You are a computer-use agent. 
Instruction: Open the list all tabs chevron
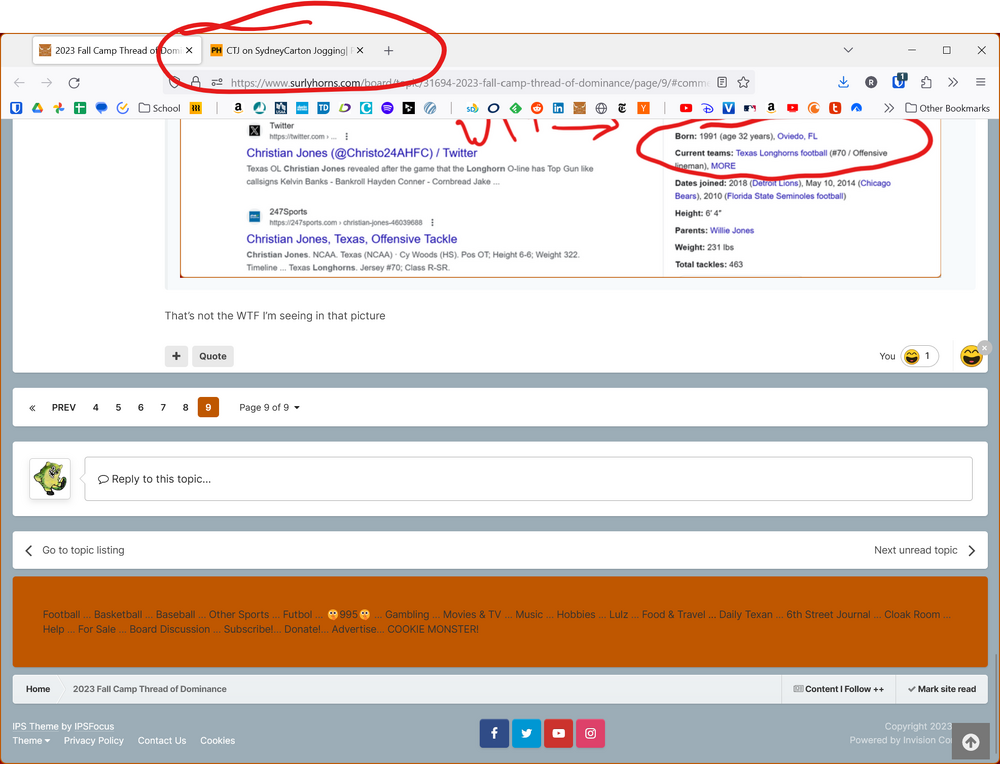848,50
